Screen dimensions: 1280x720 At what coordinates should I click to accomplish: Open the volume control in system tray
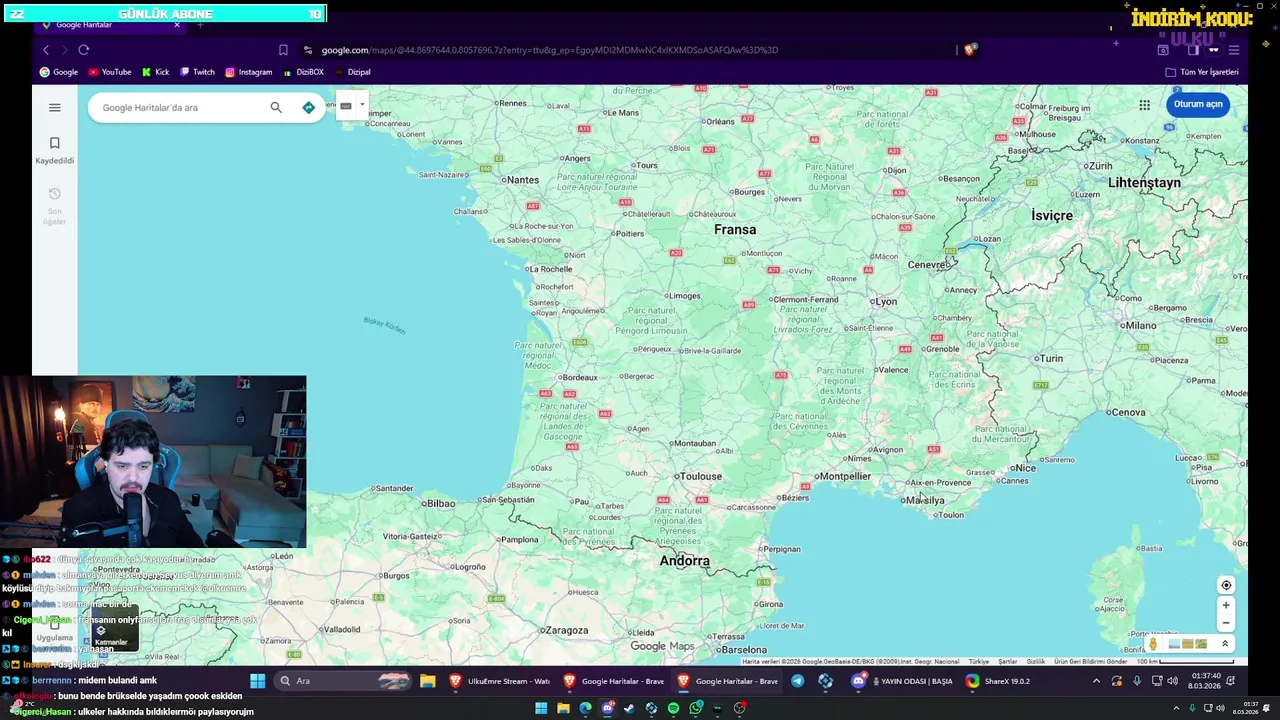tap(1172, 681)
